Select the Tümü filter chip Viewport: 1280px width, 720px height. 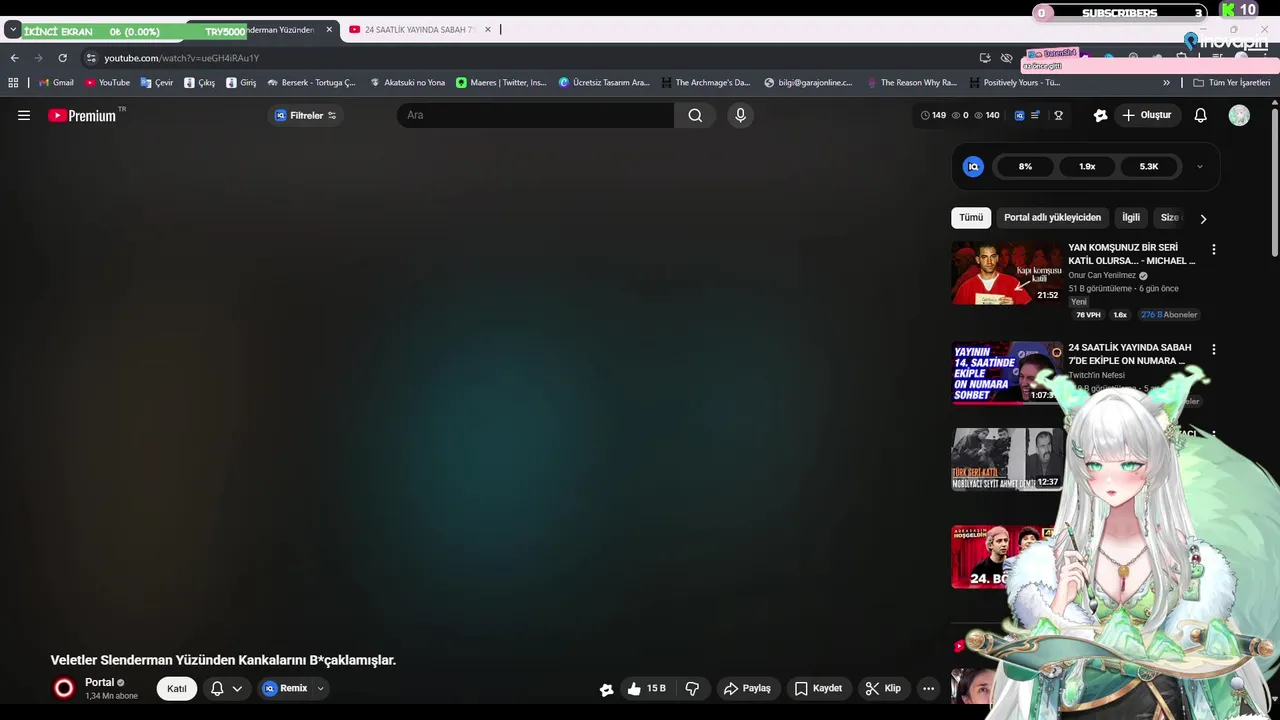point(971,218)
